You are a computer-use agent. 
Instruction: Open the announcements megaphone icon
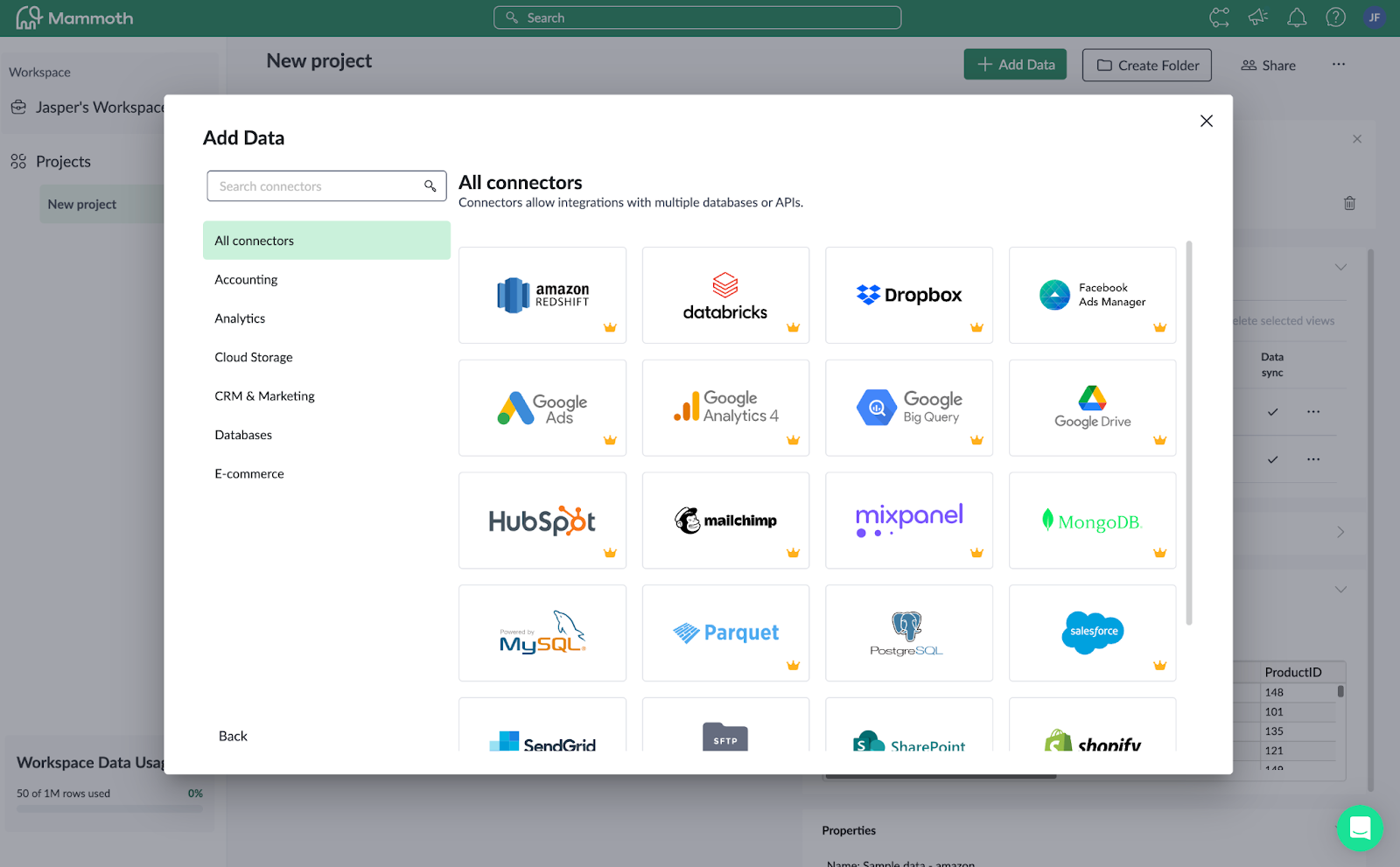[x=1258, y=17]
